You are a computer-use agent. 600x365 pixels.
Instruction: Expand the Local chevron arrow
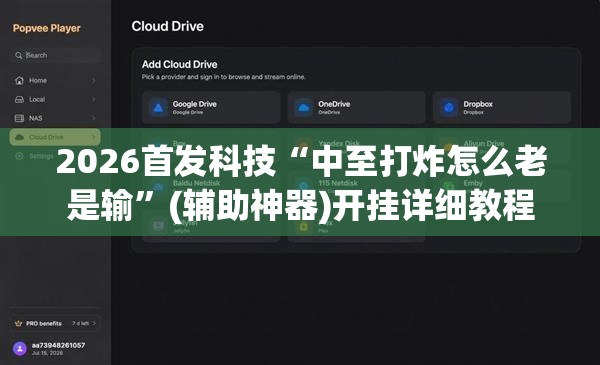[x=93, y=99]
